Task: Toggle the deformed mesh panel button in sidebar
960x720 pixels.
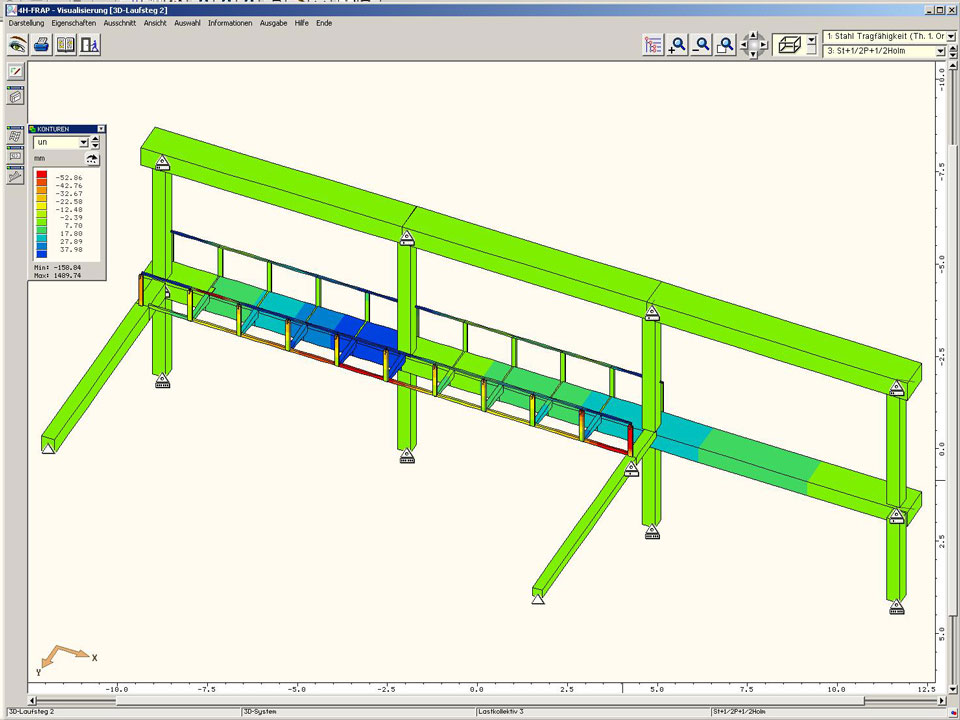Action: point(16,137)
